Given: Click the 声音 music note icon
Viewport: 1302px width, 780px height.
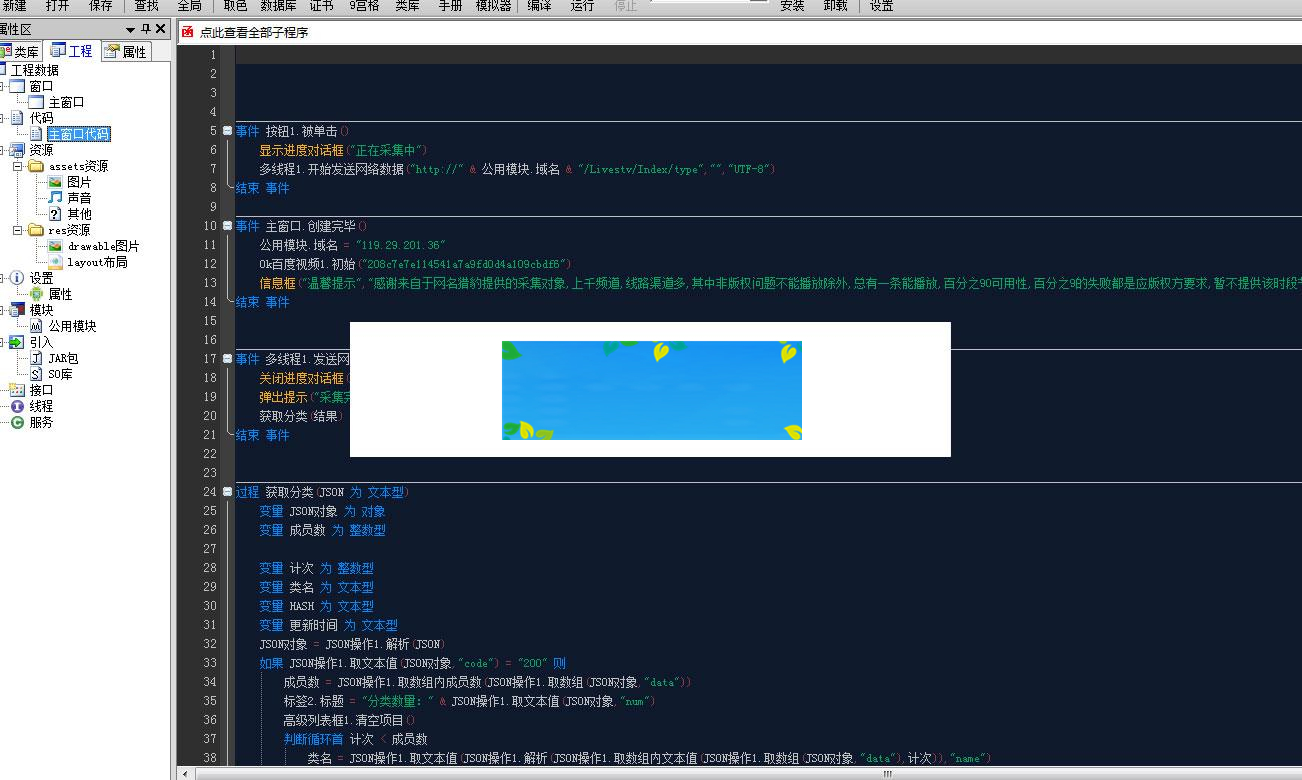Looking at the screenshot, I should tap(56, 198).
